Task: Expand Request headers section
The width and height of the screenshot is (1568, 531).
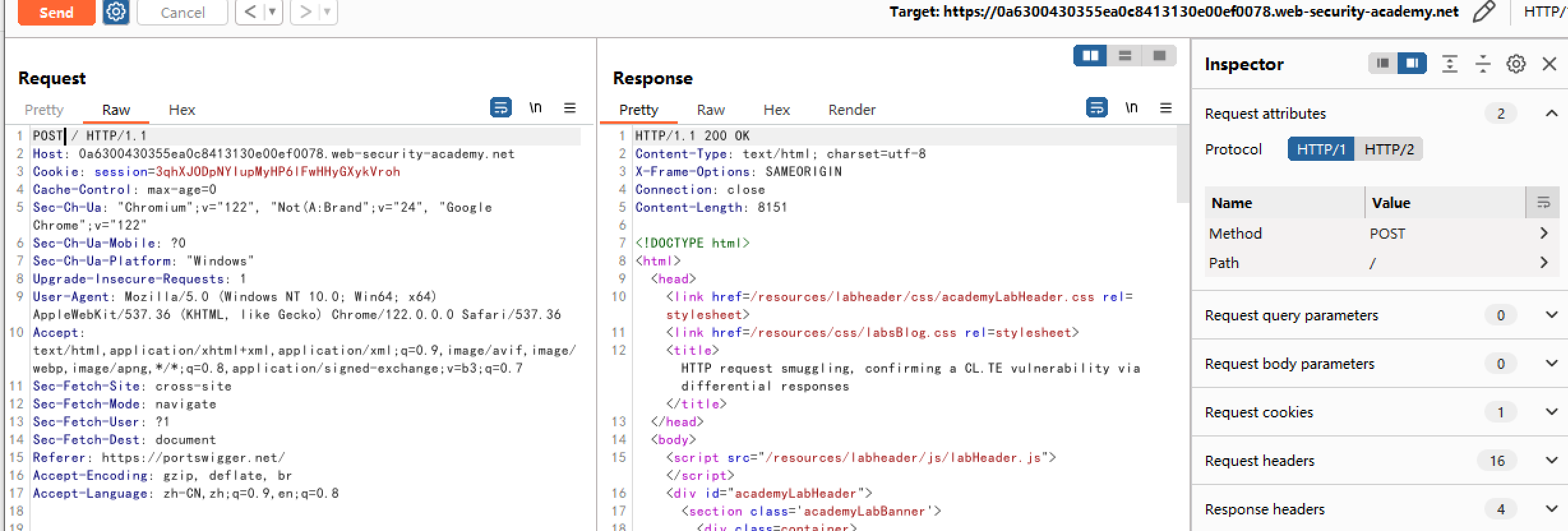Action: point(1551,460)
